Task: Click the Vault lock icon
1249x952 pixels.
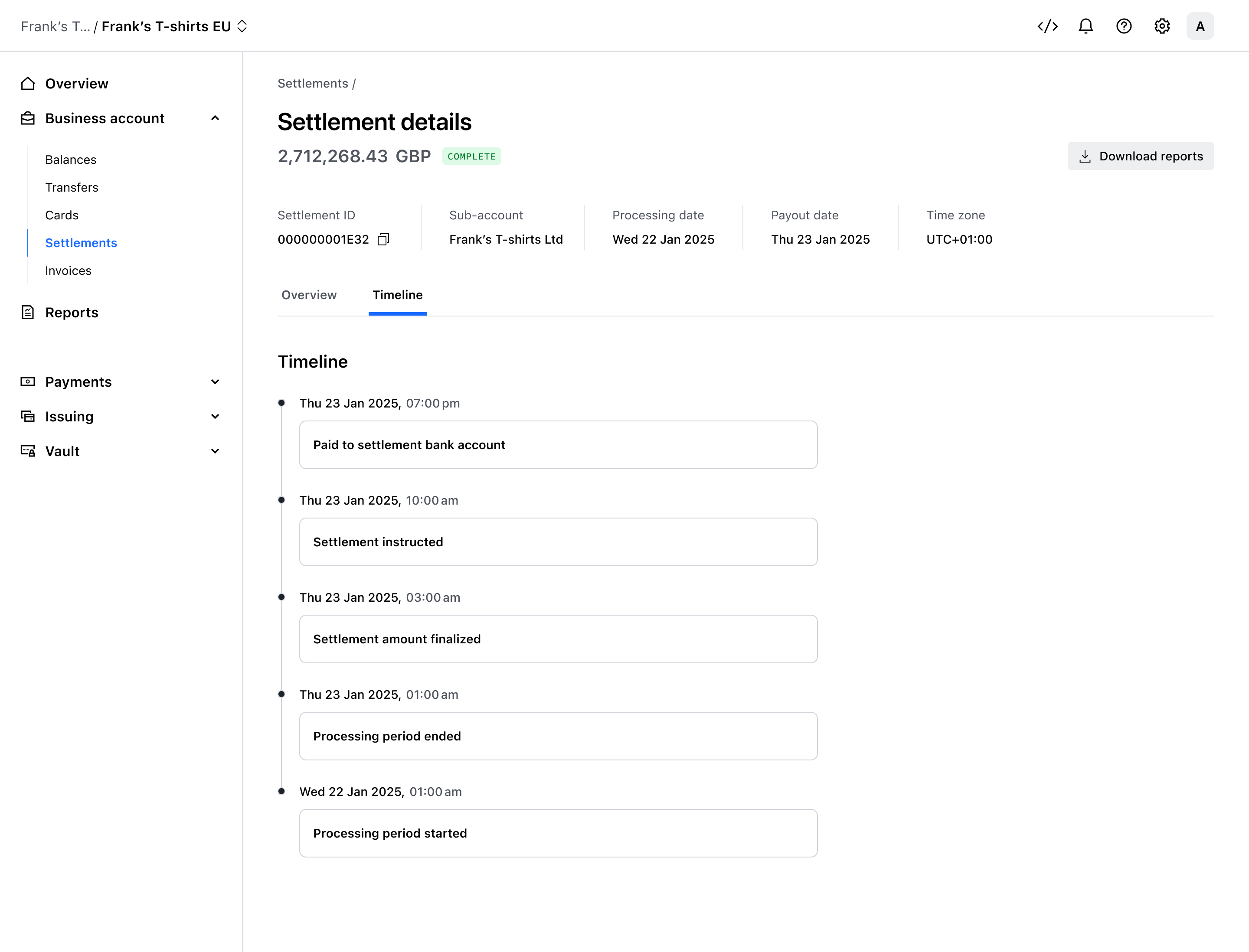Action: click(28, 450)
